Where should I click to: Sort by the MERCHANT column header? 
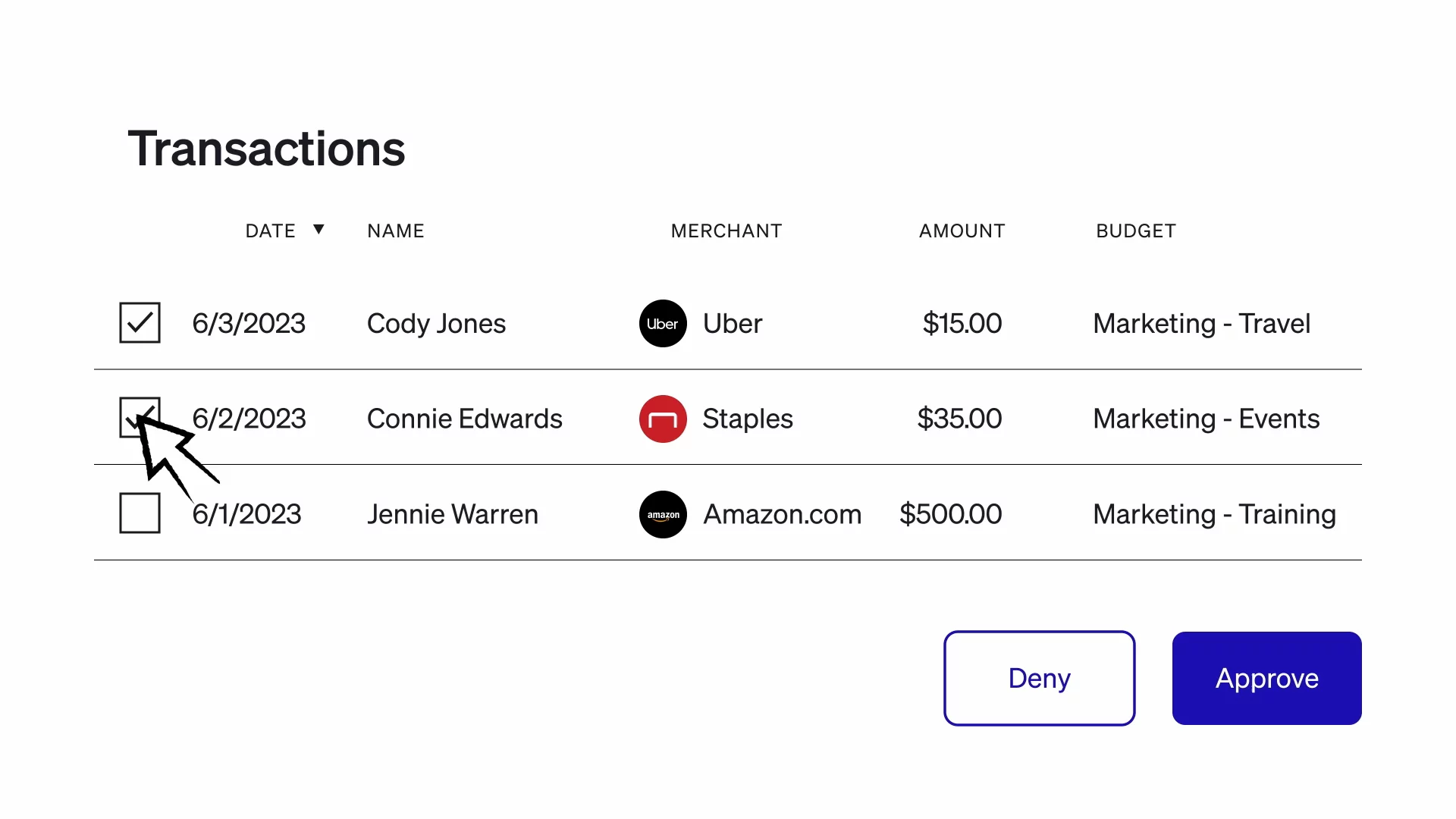[726, 231]
